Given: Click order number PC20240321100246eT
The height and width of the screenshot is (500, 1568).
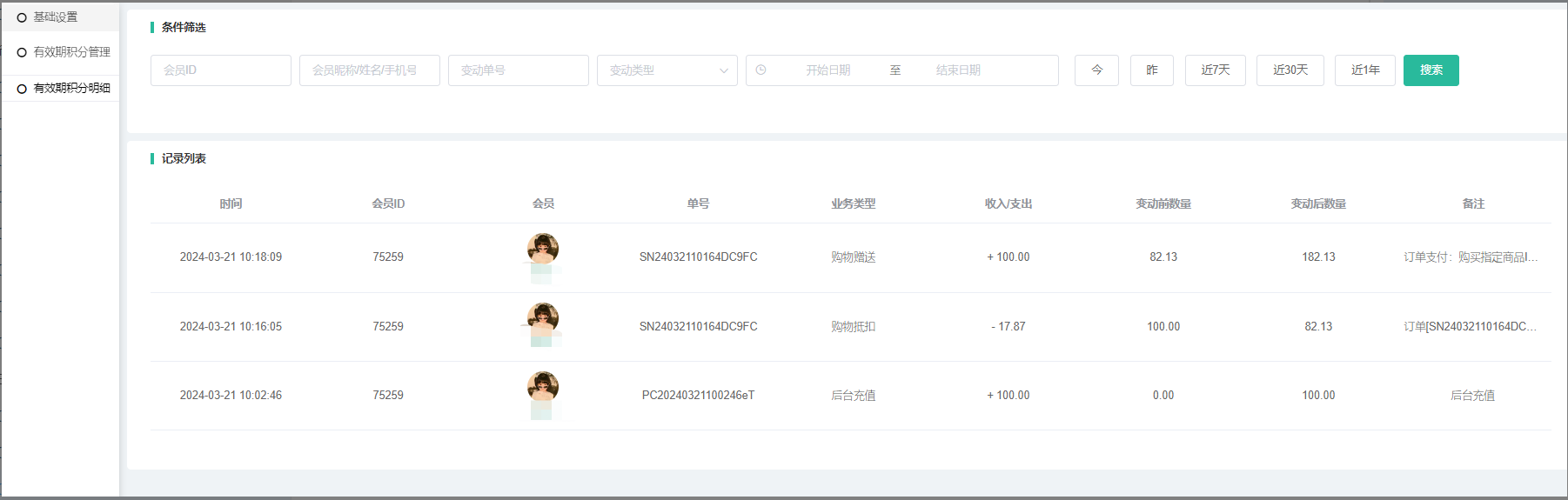Looking at the screenshot, I should point(698,396).
